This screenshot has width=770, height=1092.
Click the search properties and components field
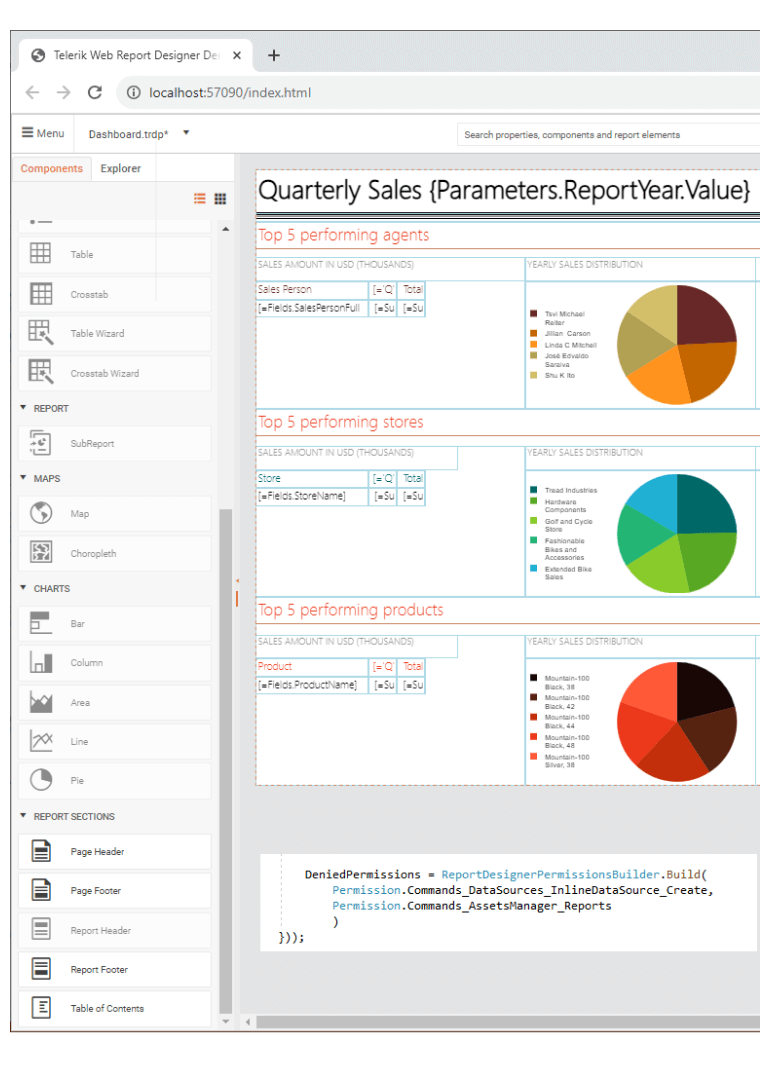[608, 134]
